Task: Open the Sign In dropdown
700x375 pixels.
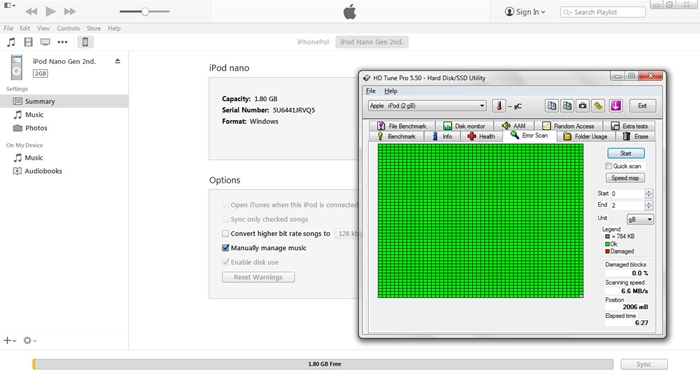Action: pos(525,12)
